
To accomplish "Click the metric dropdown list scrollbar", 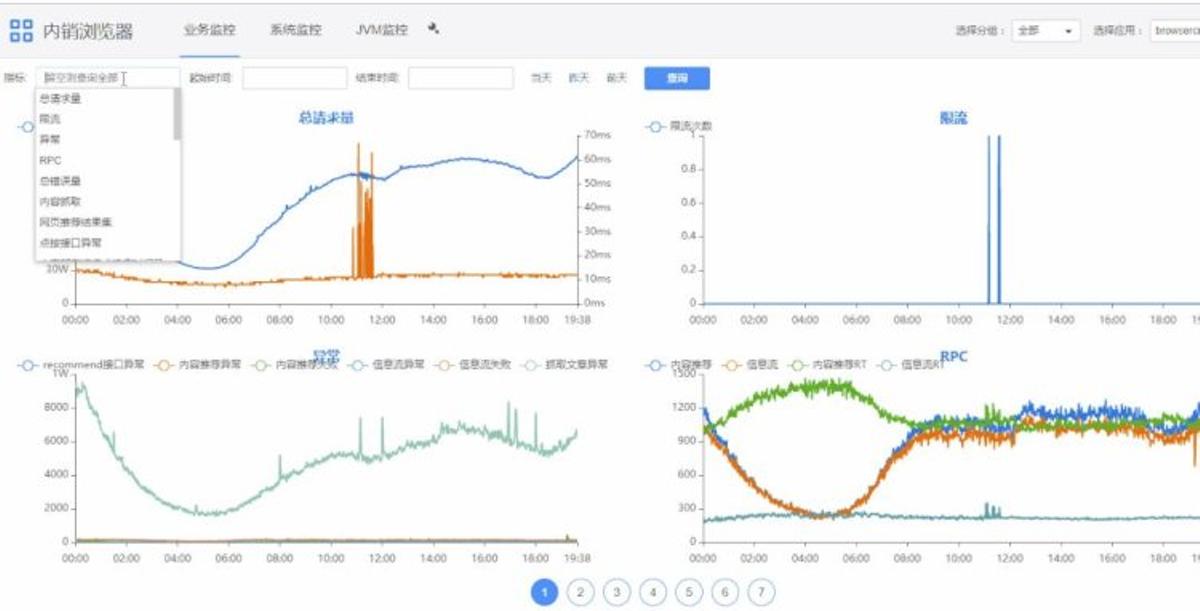I will pyautogui.click(x=177, y=114).
